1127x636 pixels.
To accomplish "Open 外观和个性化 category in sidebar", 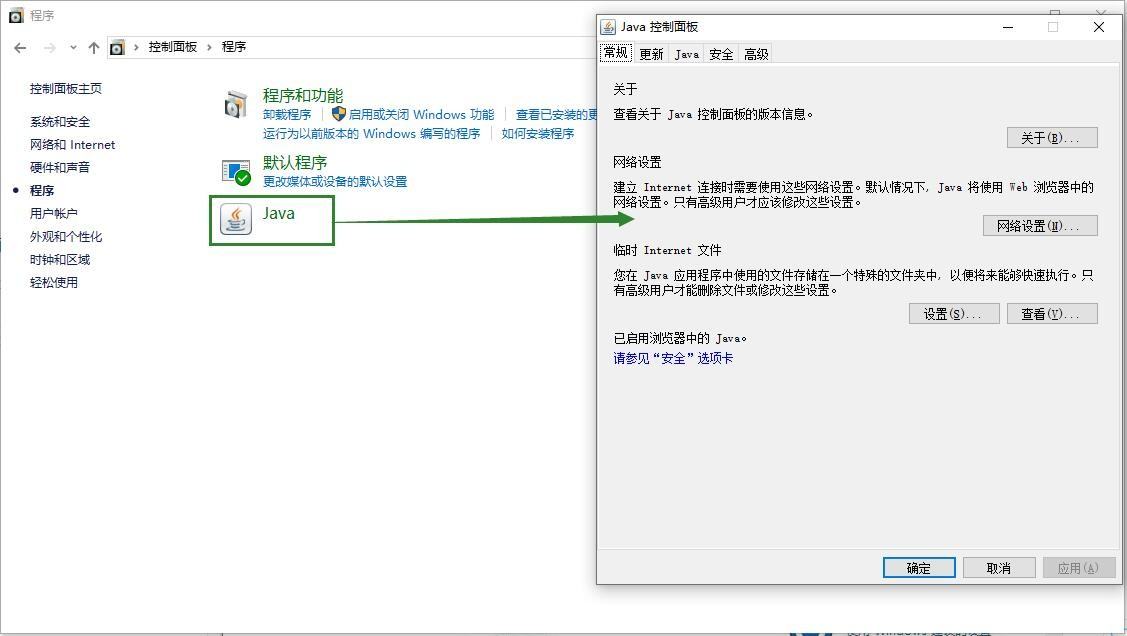I will [x=66, y=237].
